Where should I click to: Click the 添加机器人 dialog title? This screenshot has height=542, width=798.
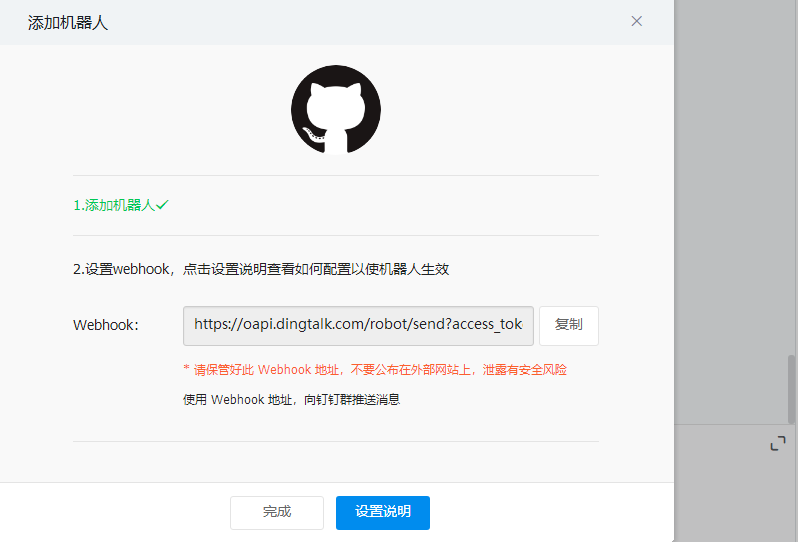68,23
